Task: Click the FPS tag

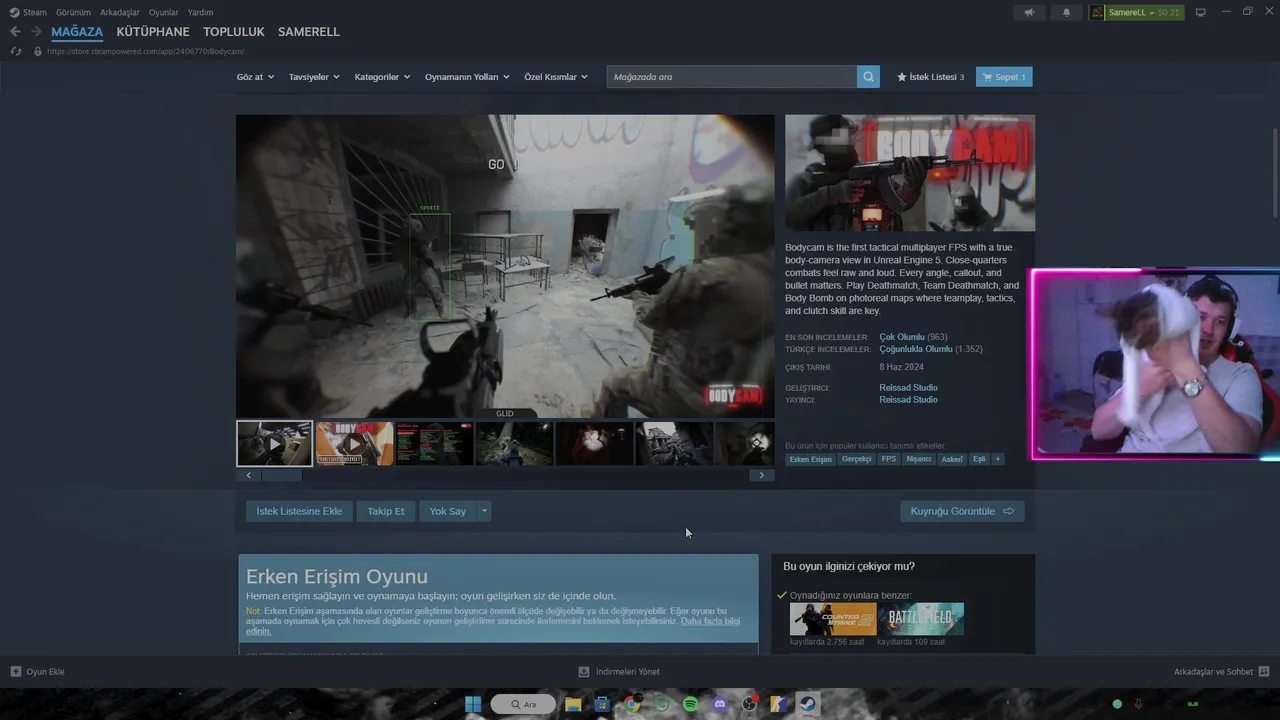Action: [x=889, y=459]
